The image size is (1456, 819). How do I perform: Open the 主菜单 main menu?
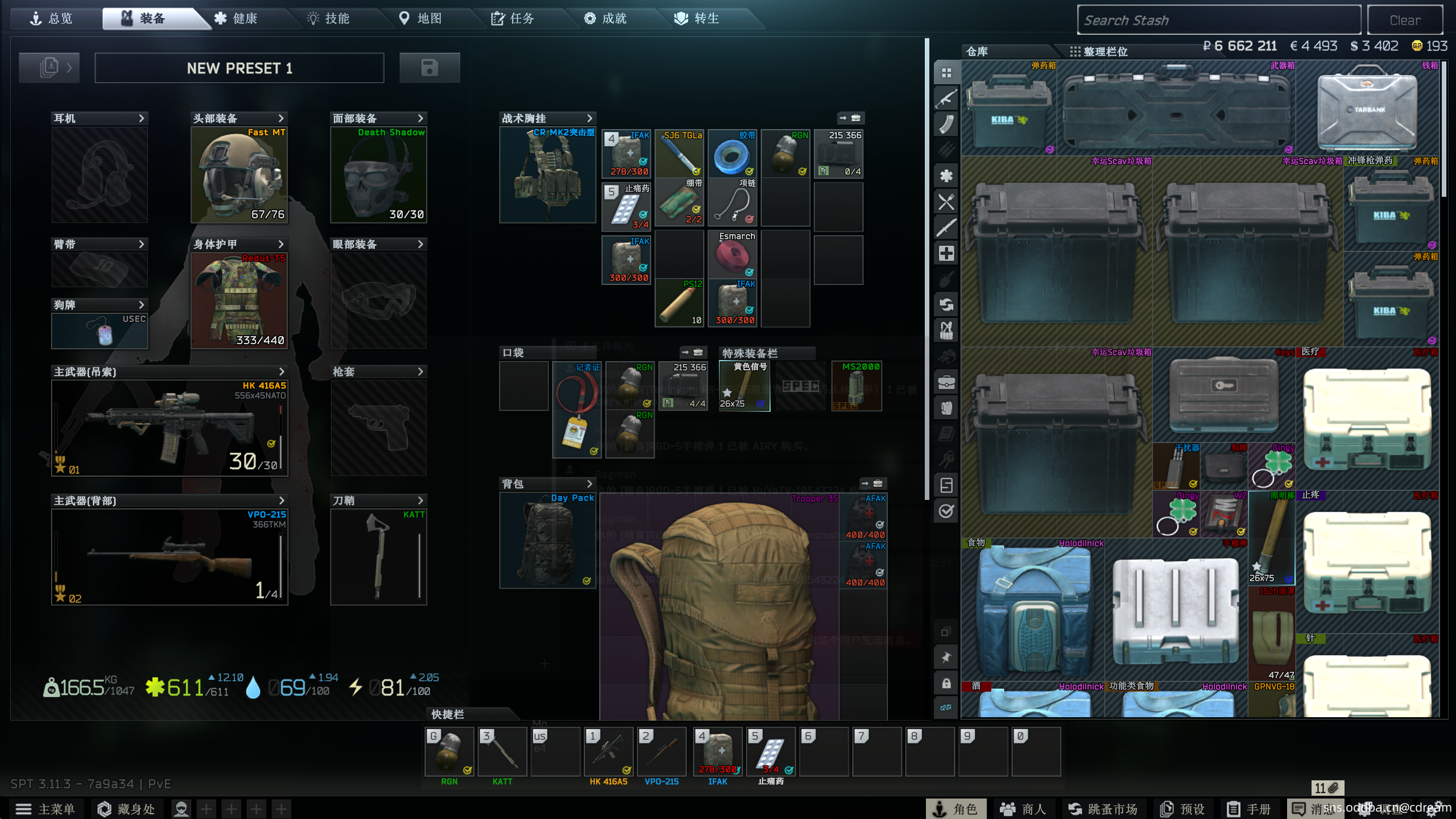(x=46, y=809)
